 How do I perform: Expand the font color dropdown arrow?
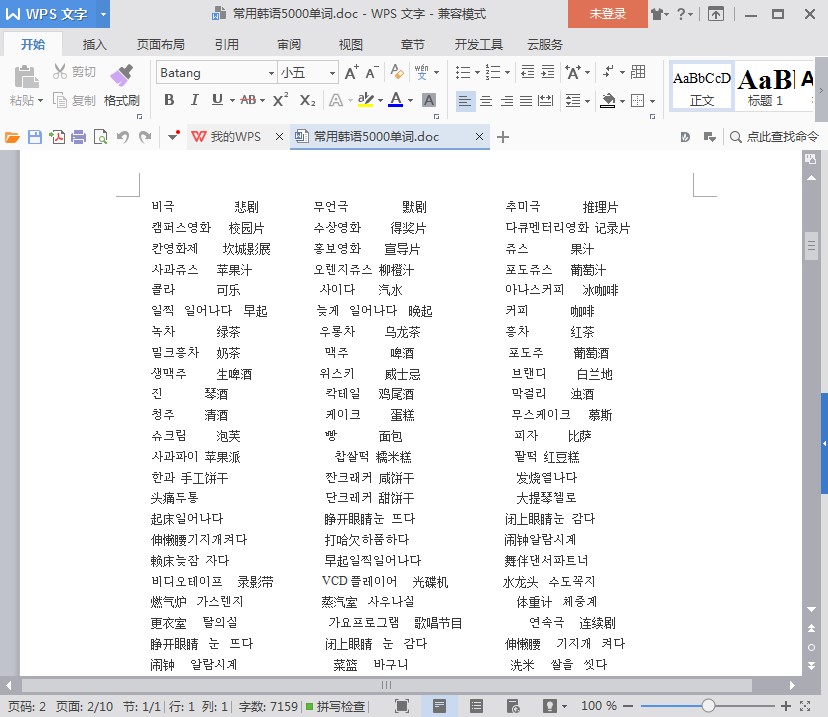[x=410, y=100]
